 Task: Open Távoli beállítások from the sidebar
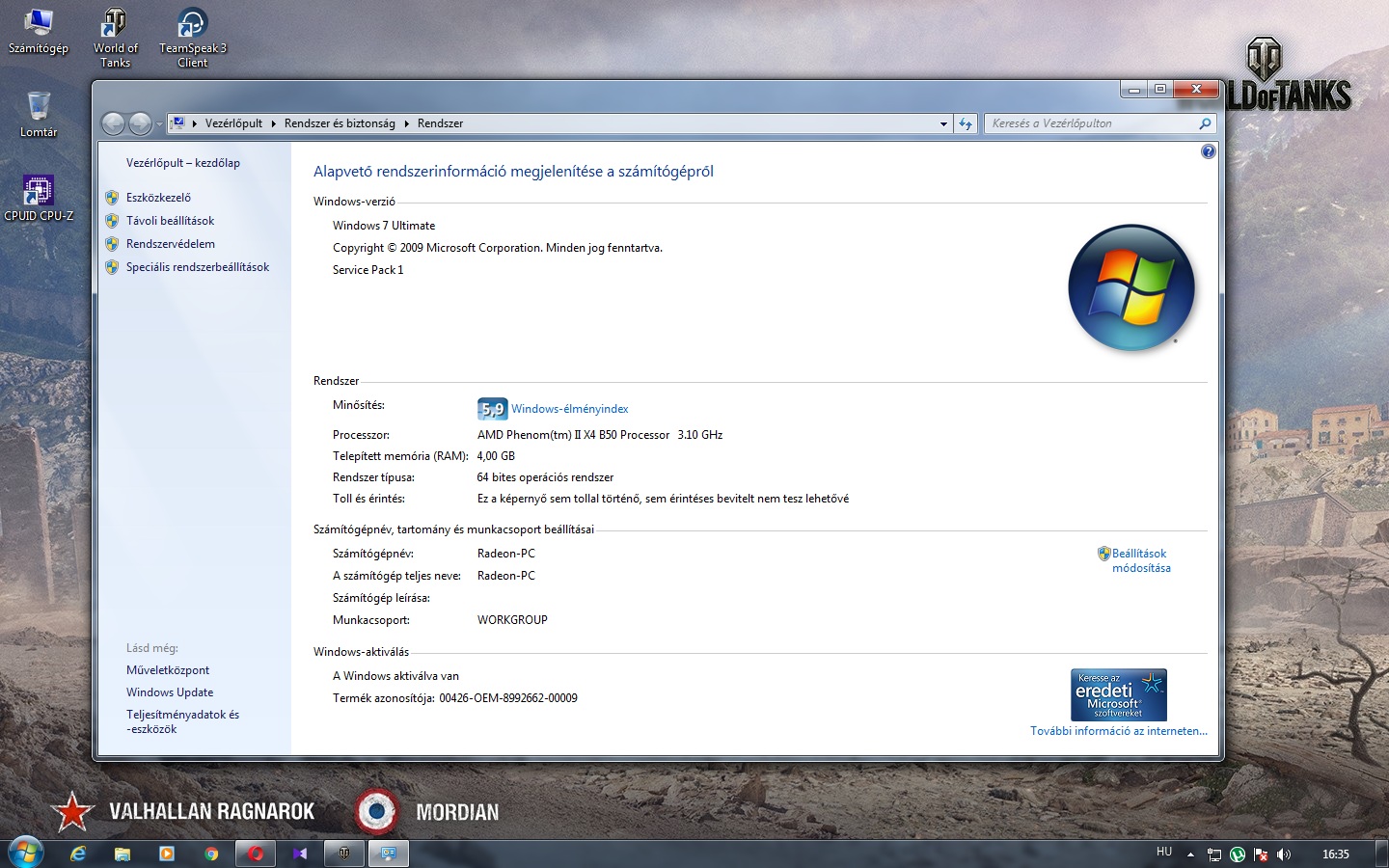[170, 221]
